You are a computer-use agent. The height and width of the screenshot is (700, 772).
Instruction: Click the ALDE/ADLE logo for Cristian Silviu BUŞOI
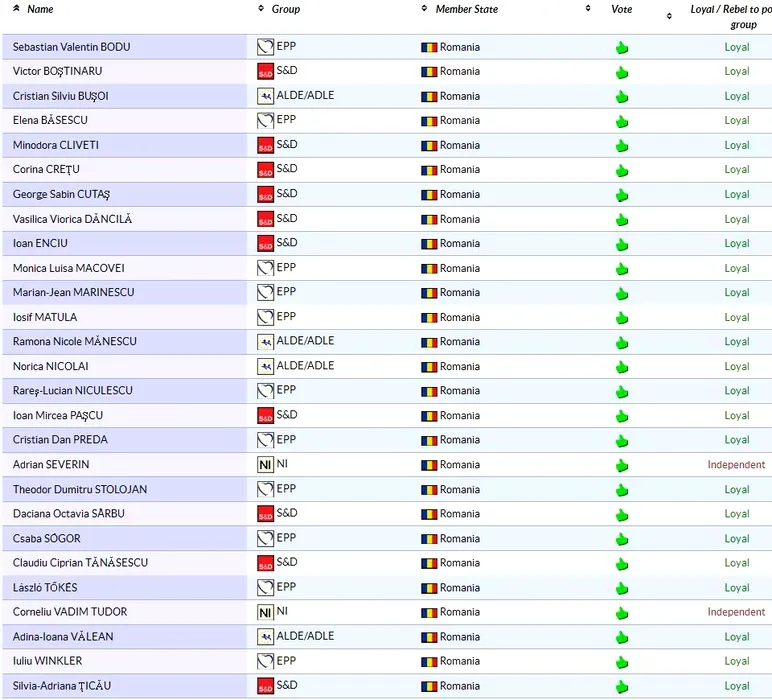click(265, 96)
